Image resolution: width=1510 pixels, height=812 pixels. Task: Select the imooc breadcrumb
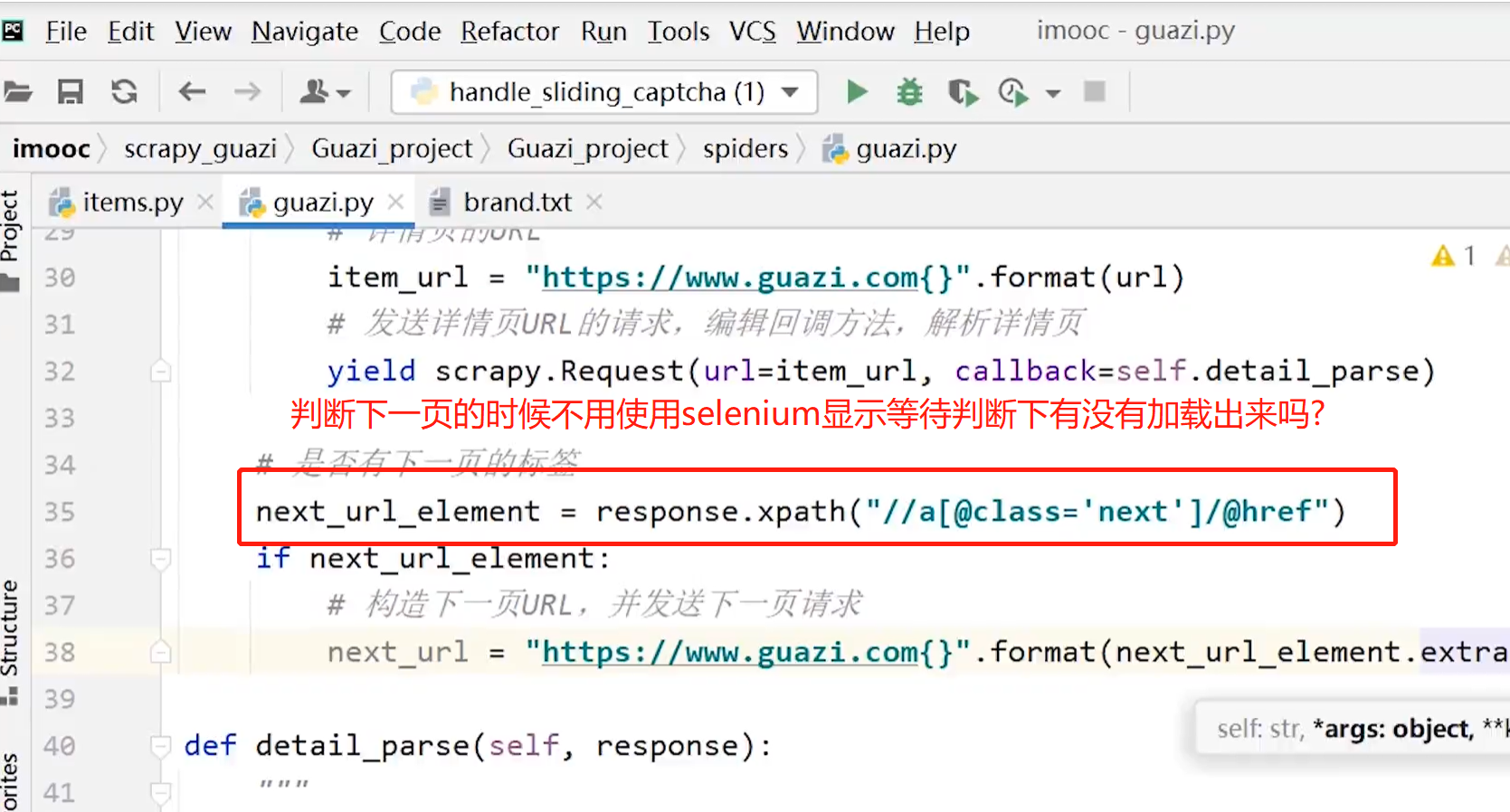pos(52,148)
